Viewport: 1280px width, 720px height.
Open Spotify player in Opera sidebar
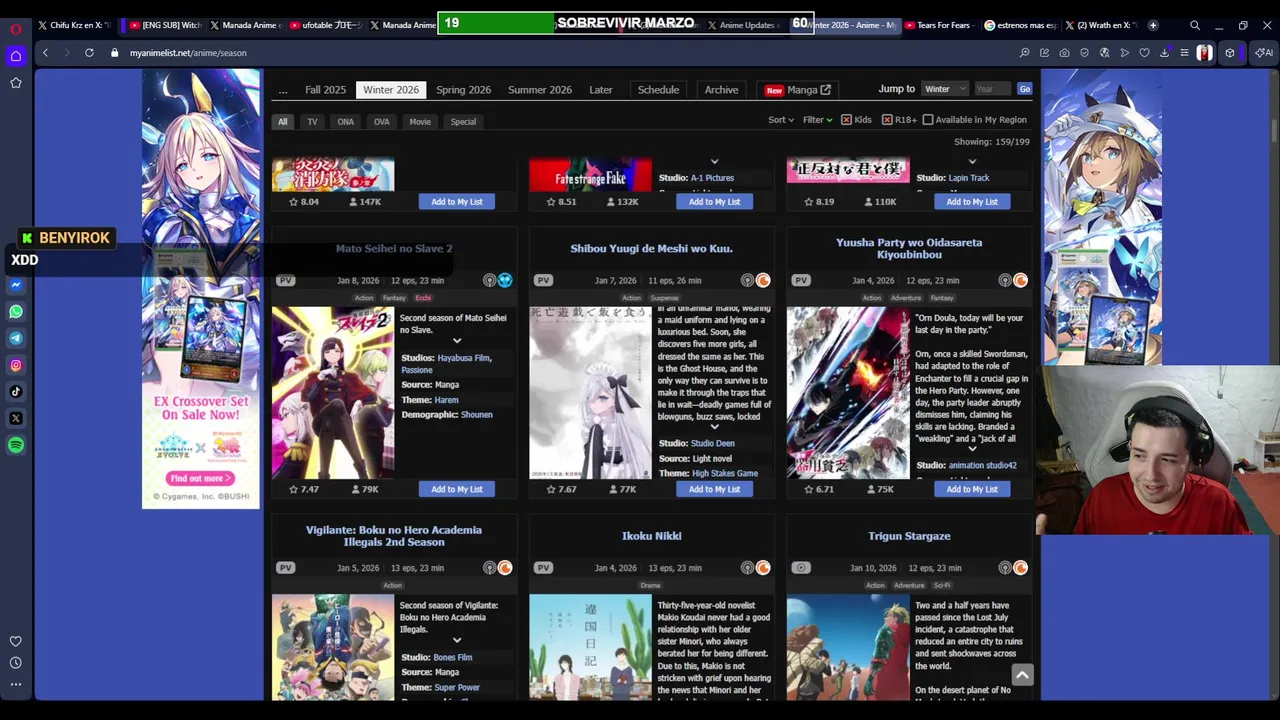tap(16, 445)
